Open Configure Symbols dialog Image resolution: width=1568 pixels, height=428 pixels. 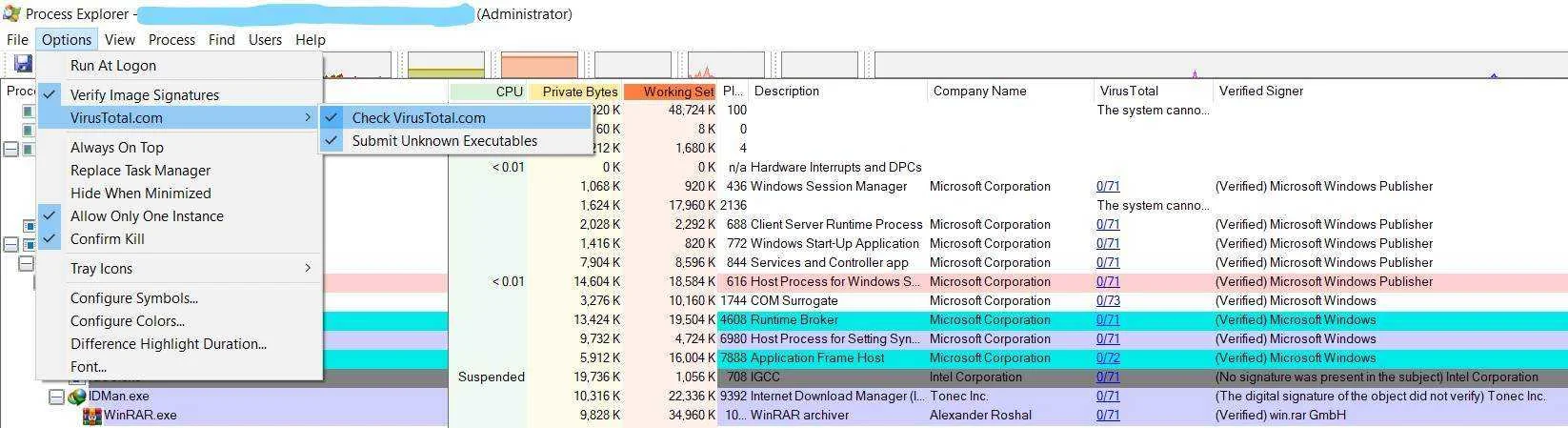click(x=180, y=297)
